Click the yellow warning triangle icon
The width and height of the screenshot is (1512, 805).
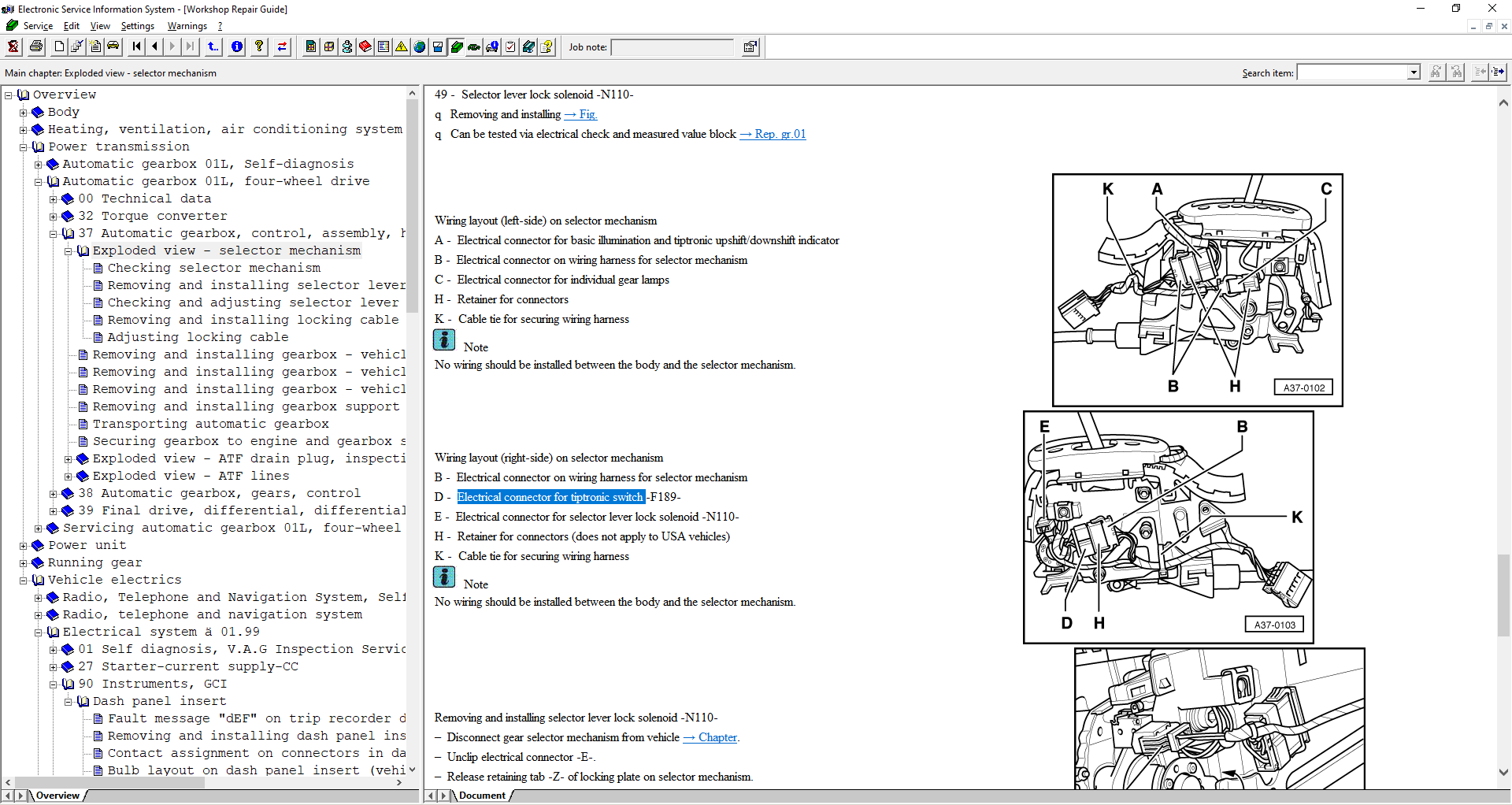(402, 47)
